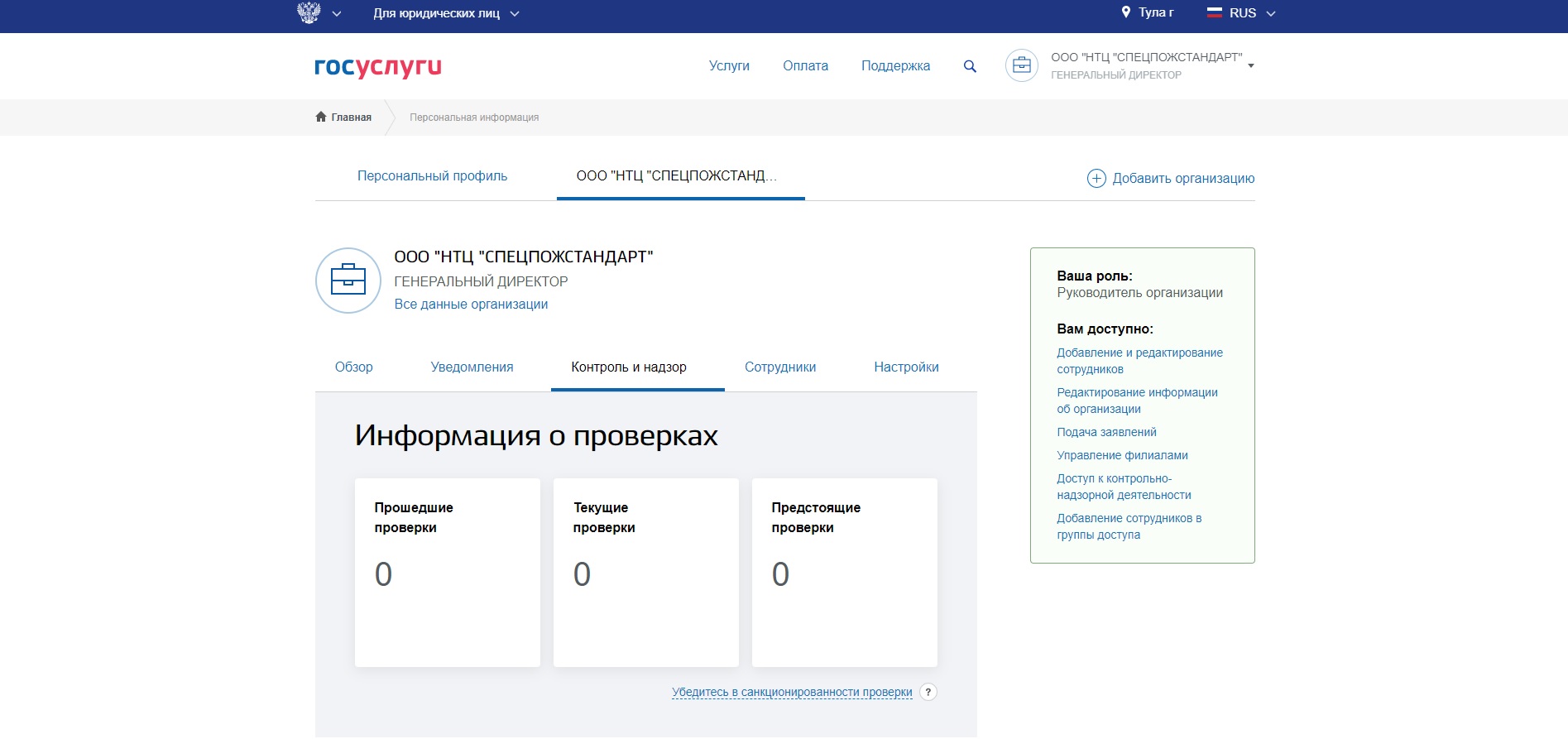1568x739 pixels.
Task: Click the location pin icon near Тула
Action: (x=1126, y=12)
